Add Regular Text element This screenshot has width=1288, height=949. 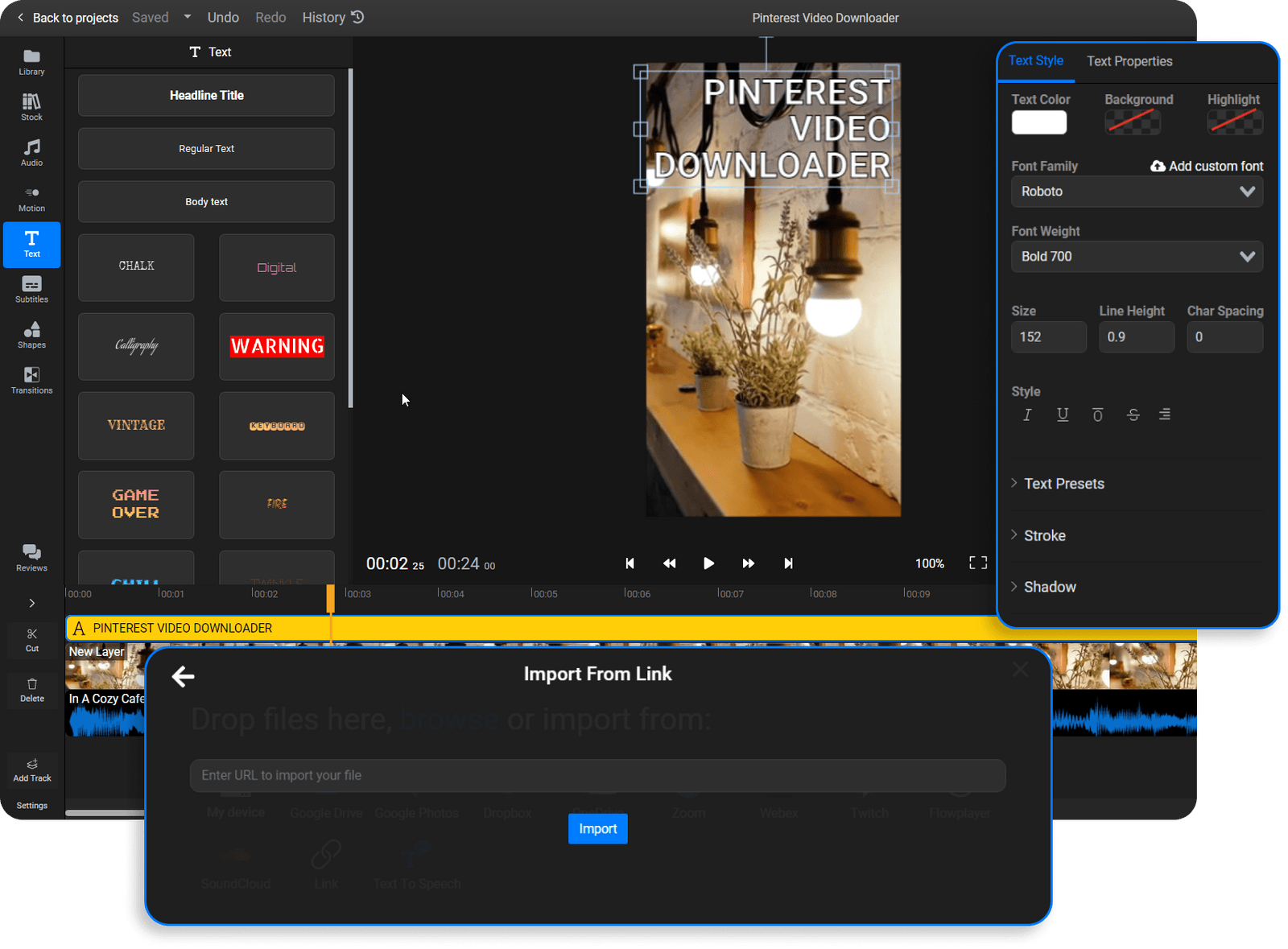[206, 148]
